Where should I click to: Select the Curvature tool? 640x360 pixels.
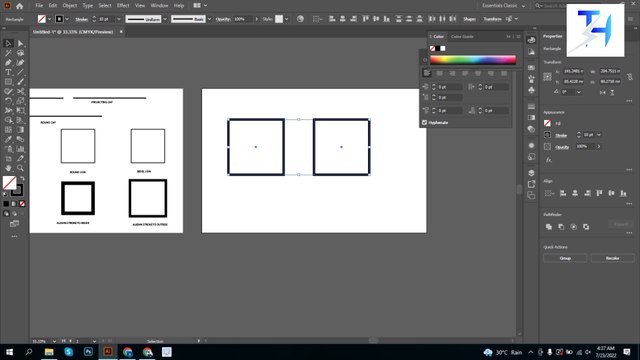pyautogui.click(x=20, y=62)
